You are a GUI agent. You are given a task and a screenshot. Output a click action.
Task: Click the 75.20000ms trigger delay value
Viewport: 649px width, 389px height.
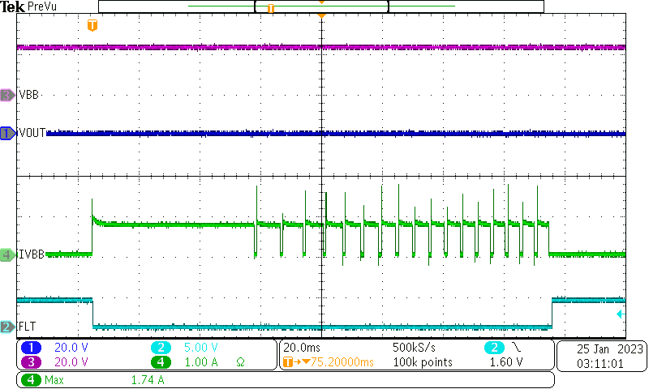342,363
